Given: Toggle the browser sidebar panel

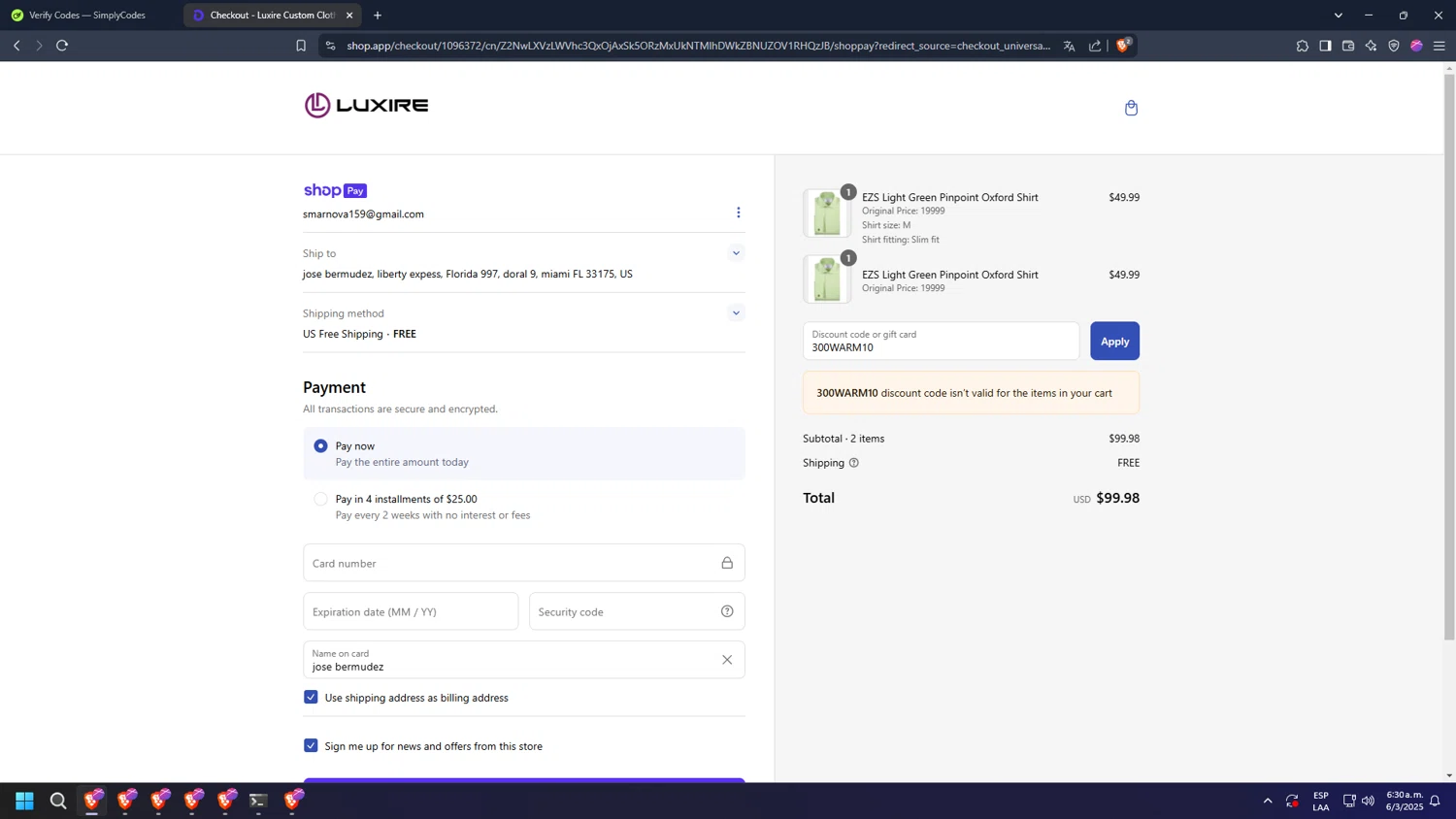Looking at the screenshot, I should [x=1325, y=46].
